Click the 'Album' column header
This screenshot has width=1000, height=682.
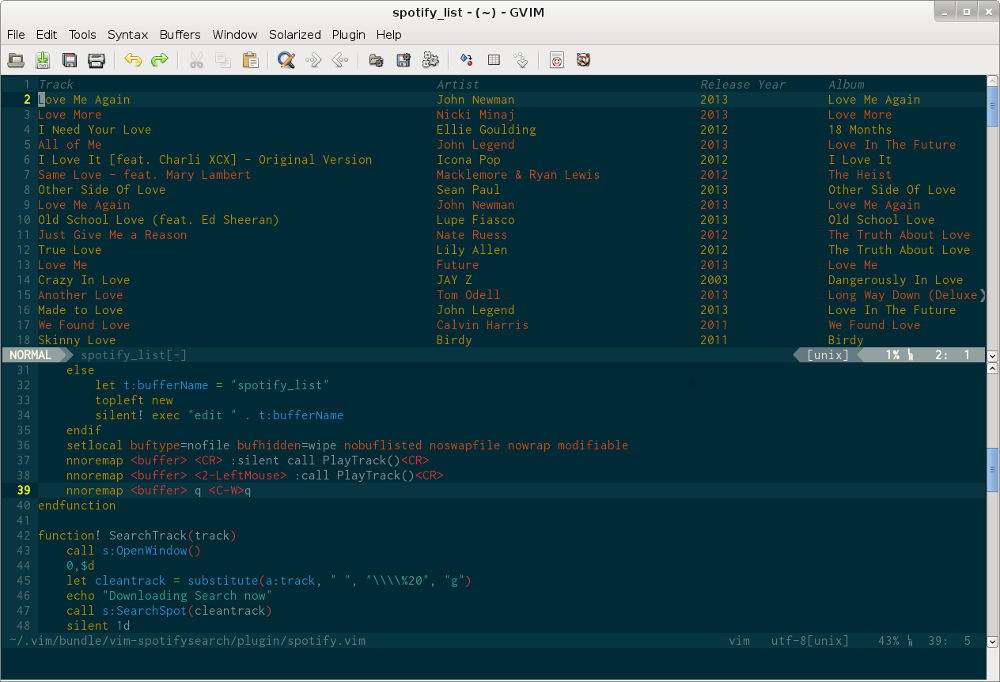846,84
